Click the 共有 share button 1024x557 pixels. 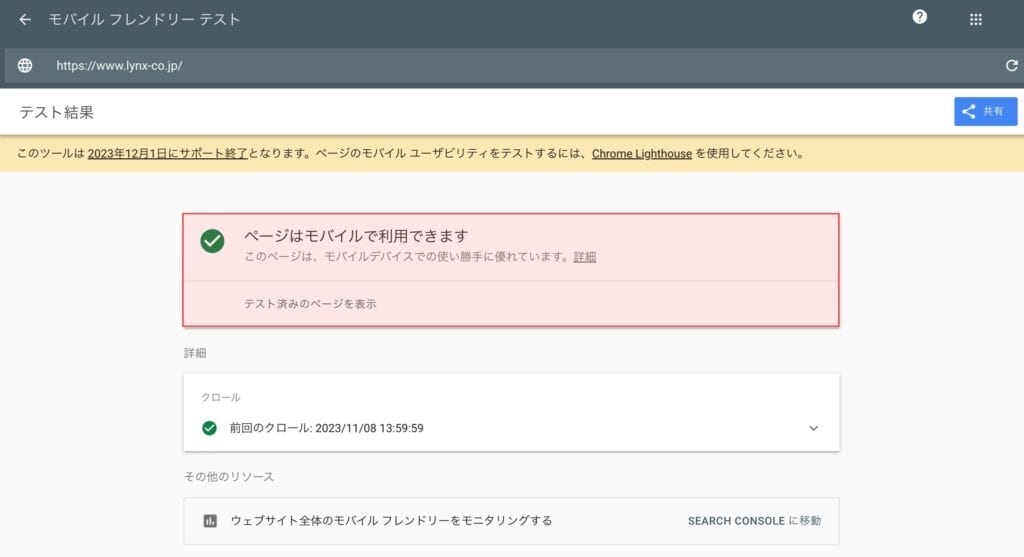click(985, 112)
